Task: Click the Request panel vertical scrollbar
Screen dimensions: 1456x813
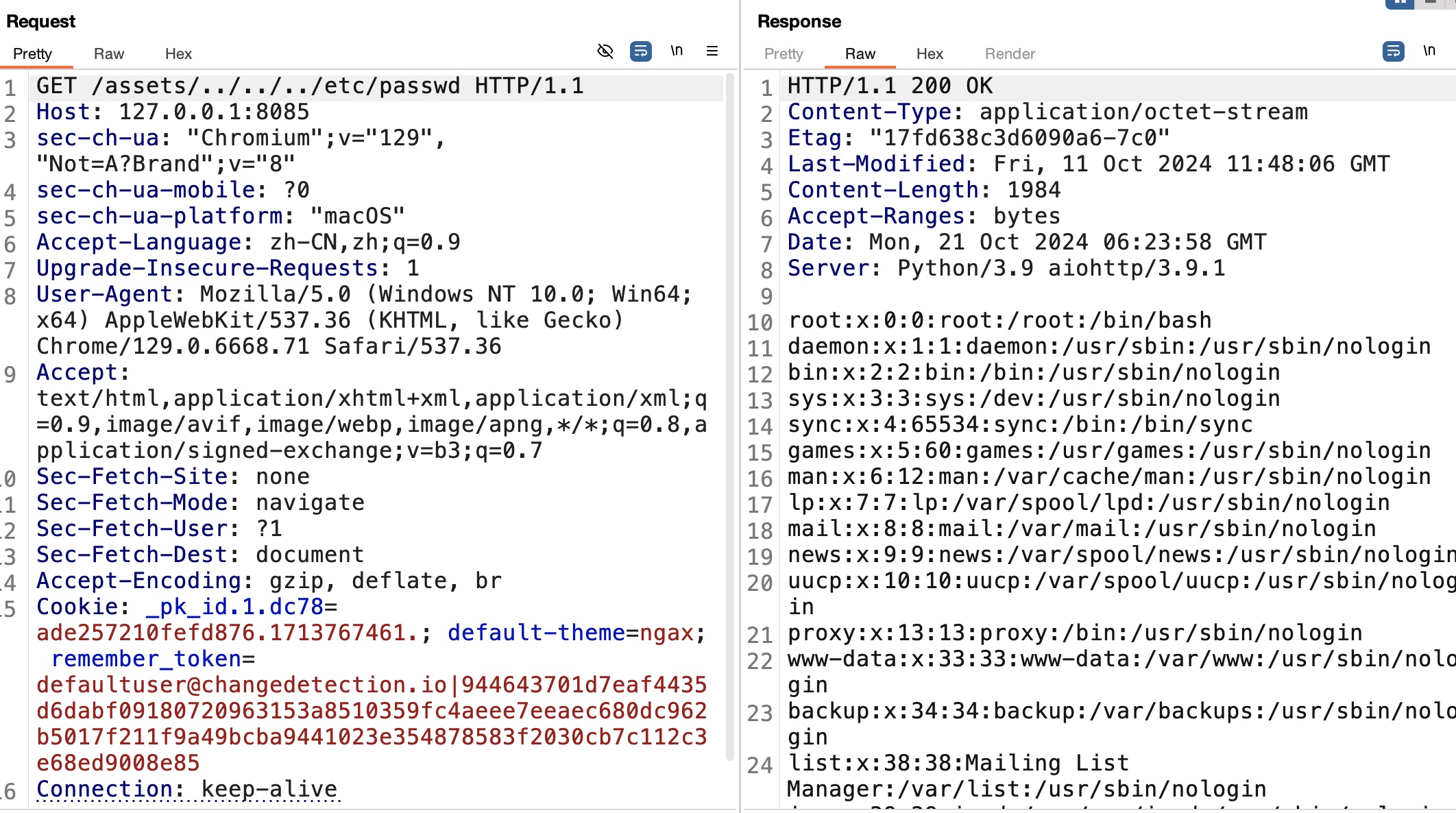Action: pos(729,411)
